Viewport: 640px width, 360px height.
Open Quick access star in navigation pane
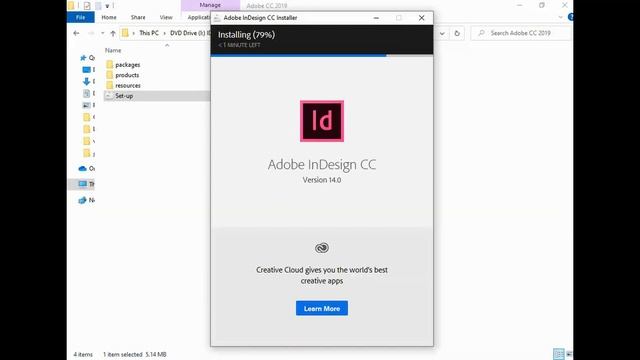83,58
